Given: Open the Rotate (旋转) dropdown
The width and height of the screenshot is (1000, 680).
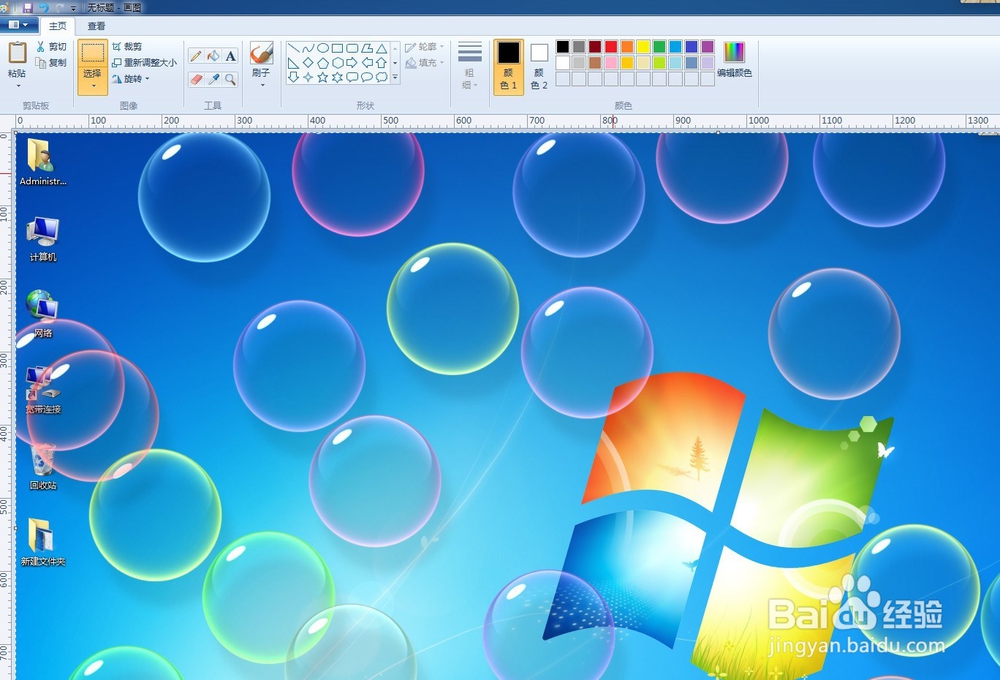Looking at the screenshot, I should (131, 78).
